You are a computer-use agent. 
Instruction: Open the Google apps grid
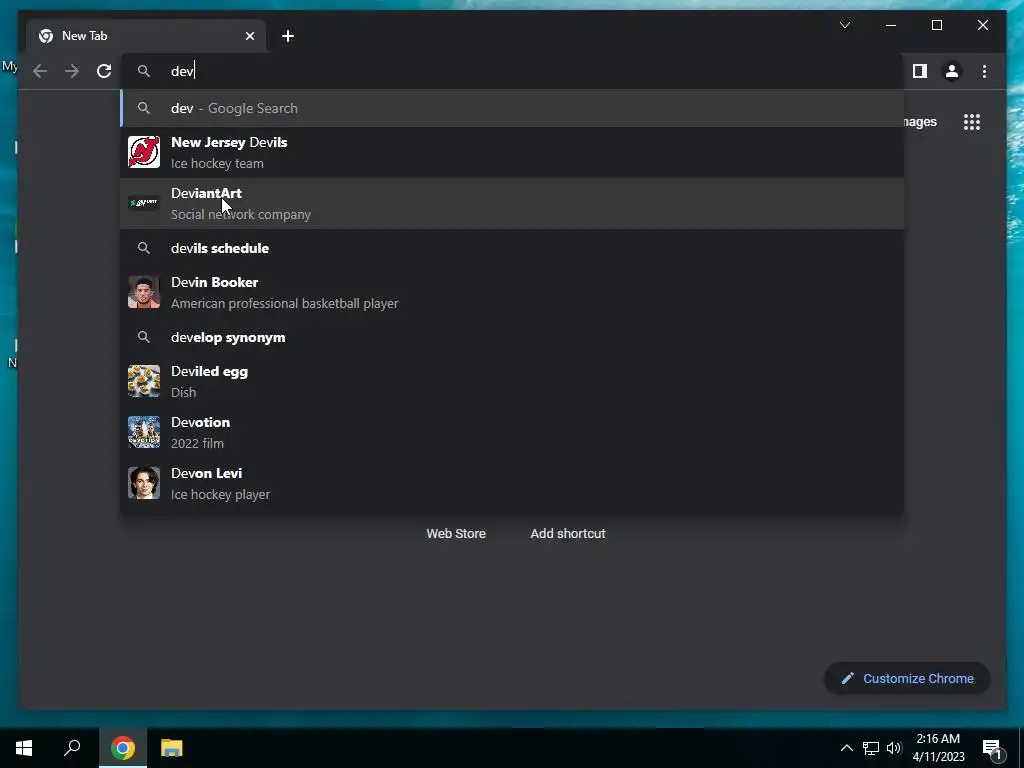pos(972,122)
